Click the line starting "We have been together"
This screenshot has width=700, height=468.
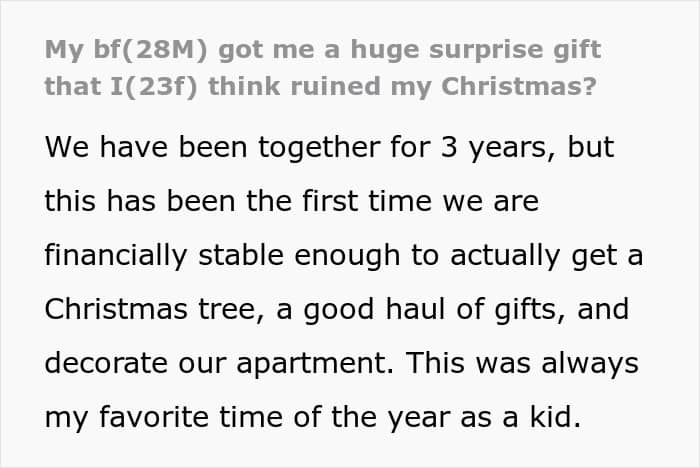tap(329, 147)
